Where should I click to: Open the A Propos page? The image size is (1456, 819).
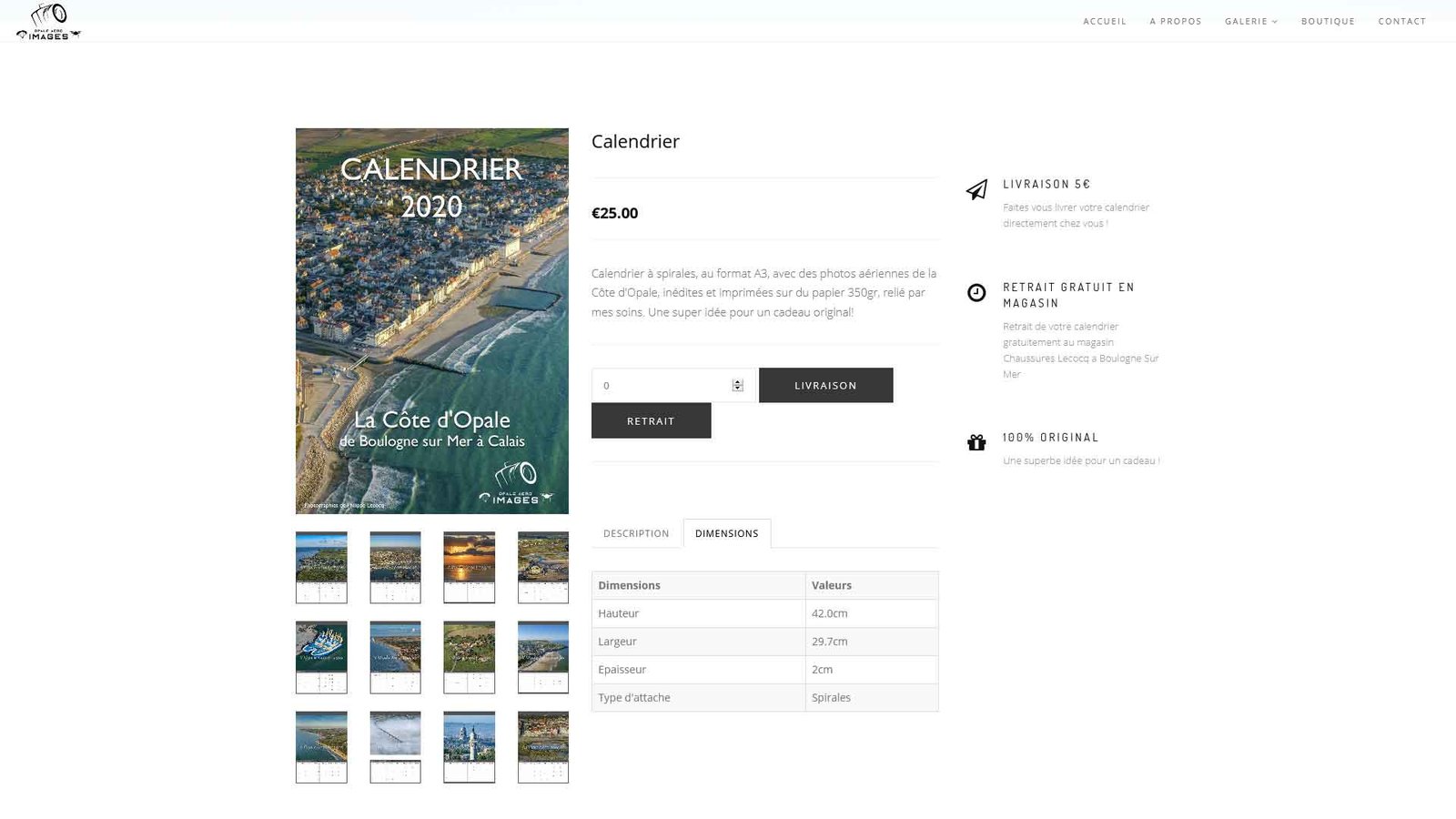click(1175, 21)
